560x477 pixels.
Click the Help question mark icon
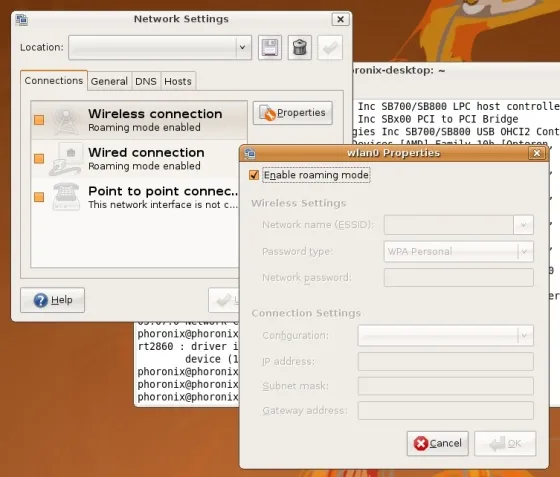pos(41,300)
